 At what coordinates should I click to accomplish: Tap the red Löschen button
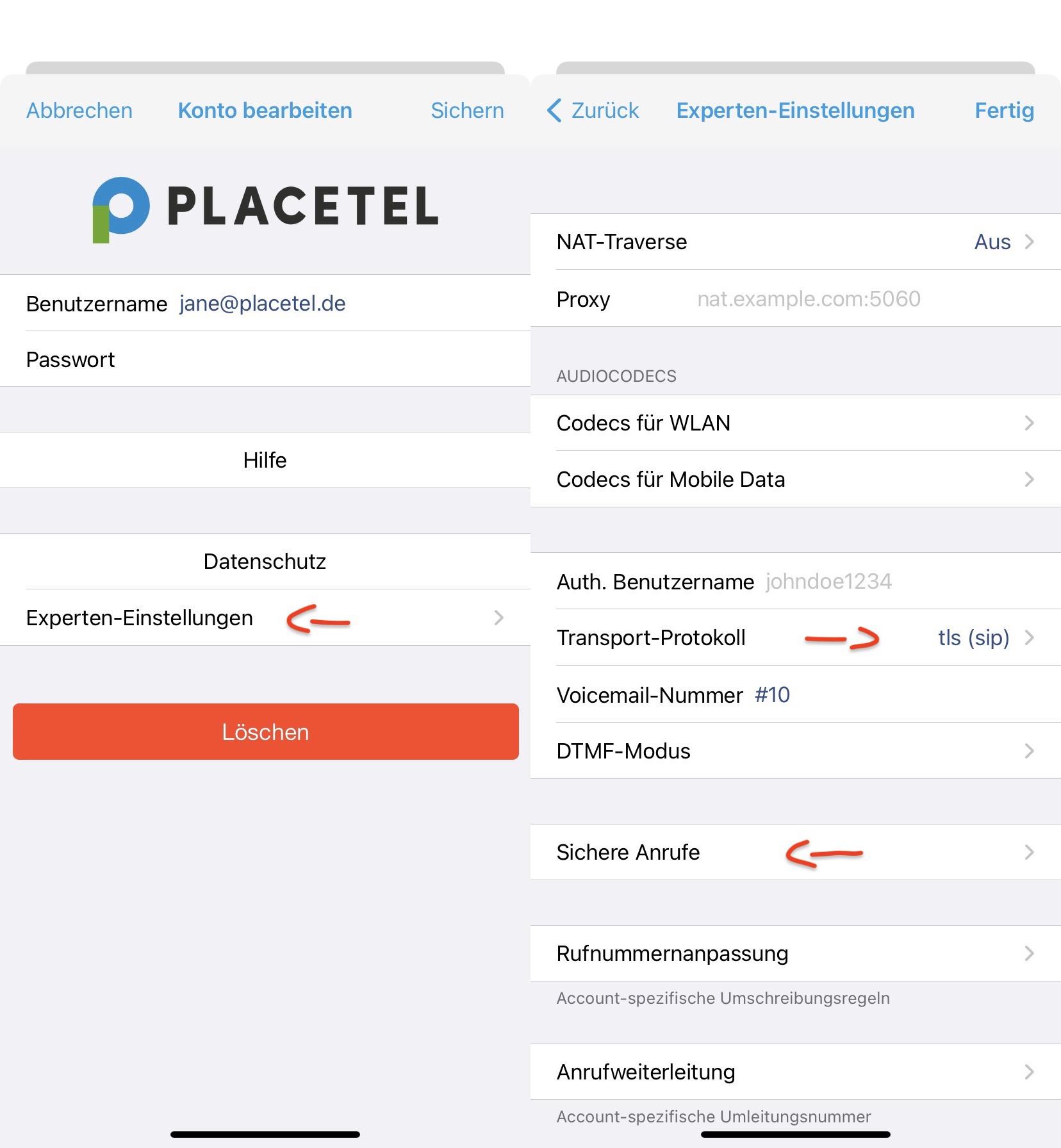pyautogui.click(x=265, y=732)
